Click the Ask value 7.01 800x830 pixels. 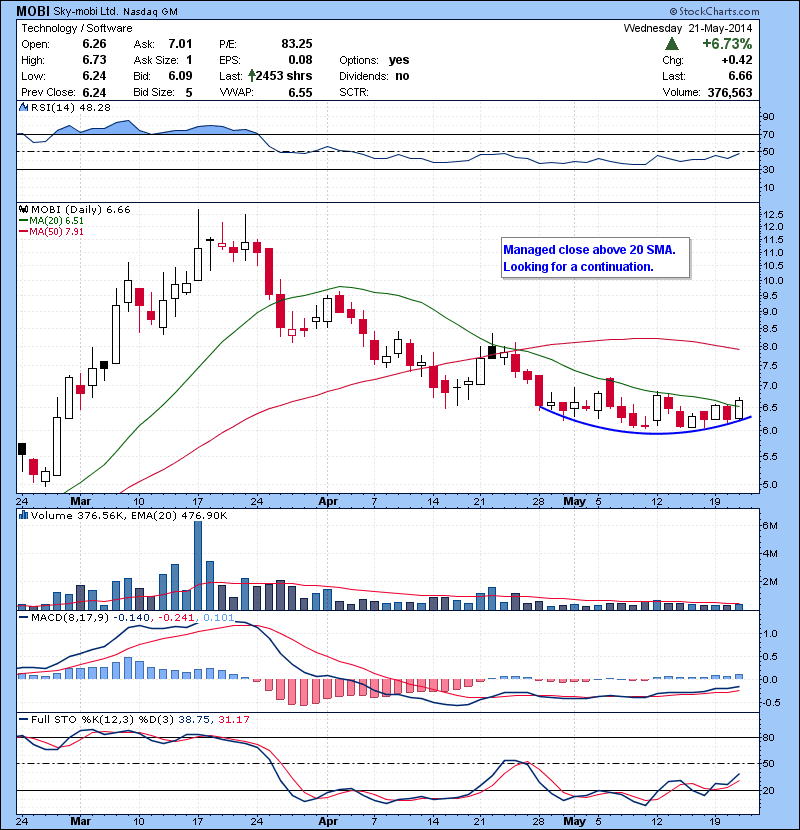pos(180,44)
